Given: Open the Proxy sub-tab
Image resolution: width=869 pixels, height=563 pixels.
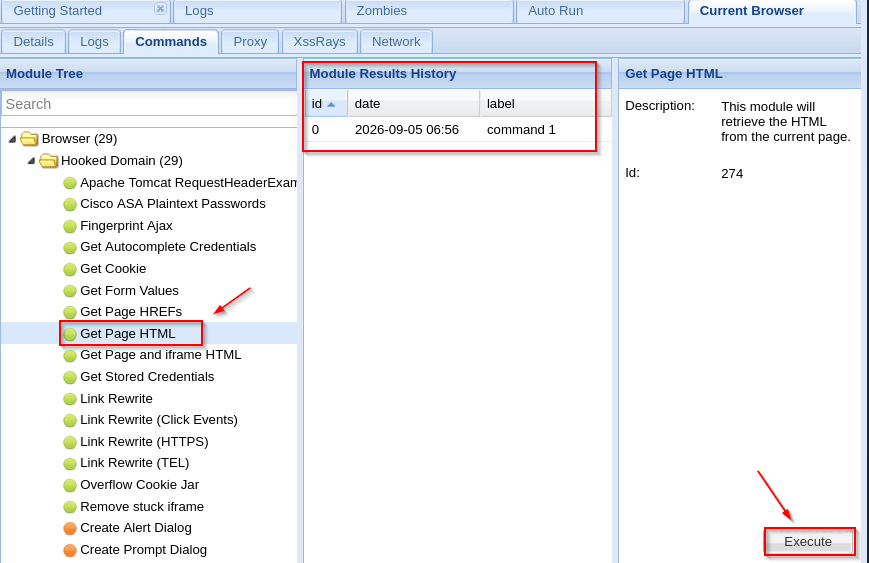Looking at the screenshot, I should [250, 42].
